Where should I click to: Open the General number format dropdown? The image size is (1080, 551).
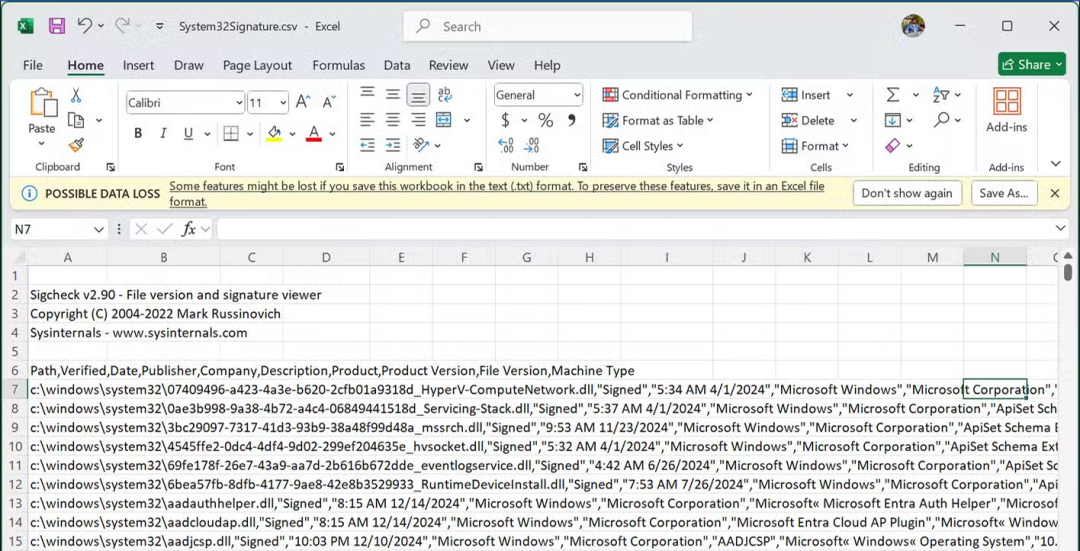pyautogui.click(x=577, y=95)
